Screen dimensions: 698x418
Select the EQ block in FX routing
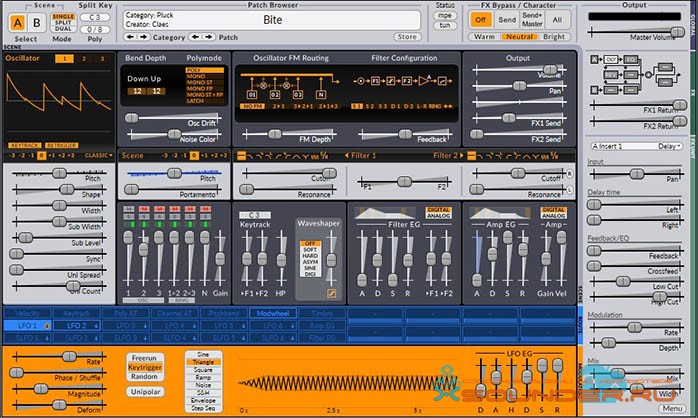pyautogui.click(x=631, y=59)
